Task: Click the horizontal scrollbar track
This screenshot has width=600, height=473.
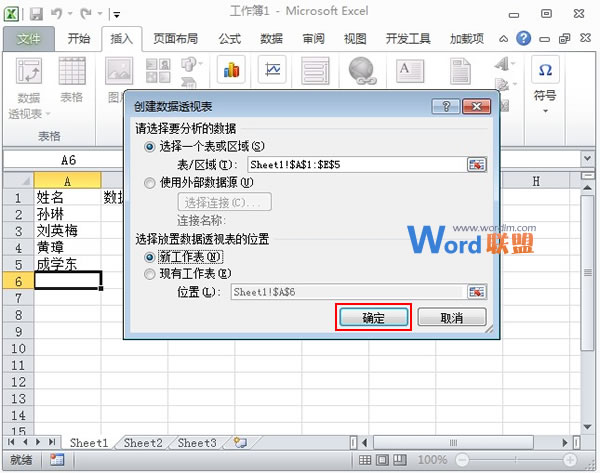Action: click(453, 443)
